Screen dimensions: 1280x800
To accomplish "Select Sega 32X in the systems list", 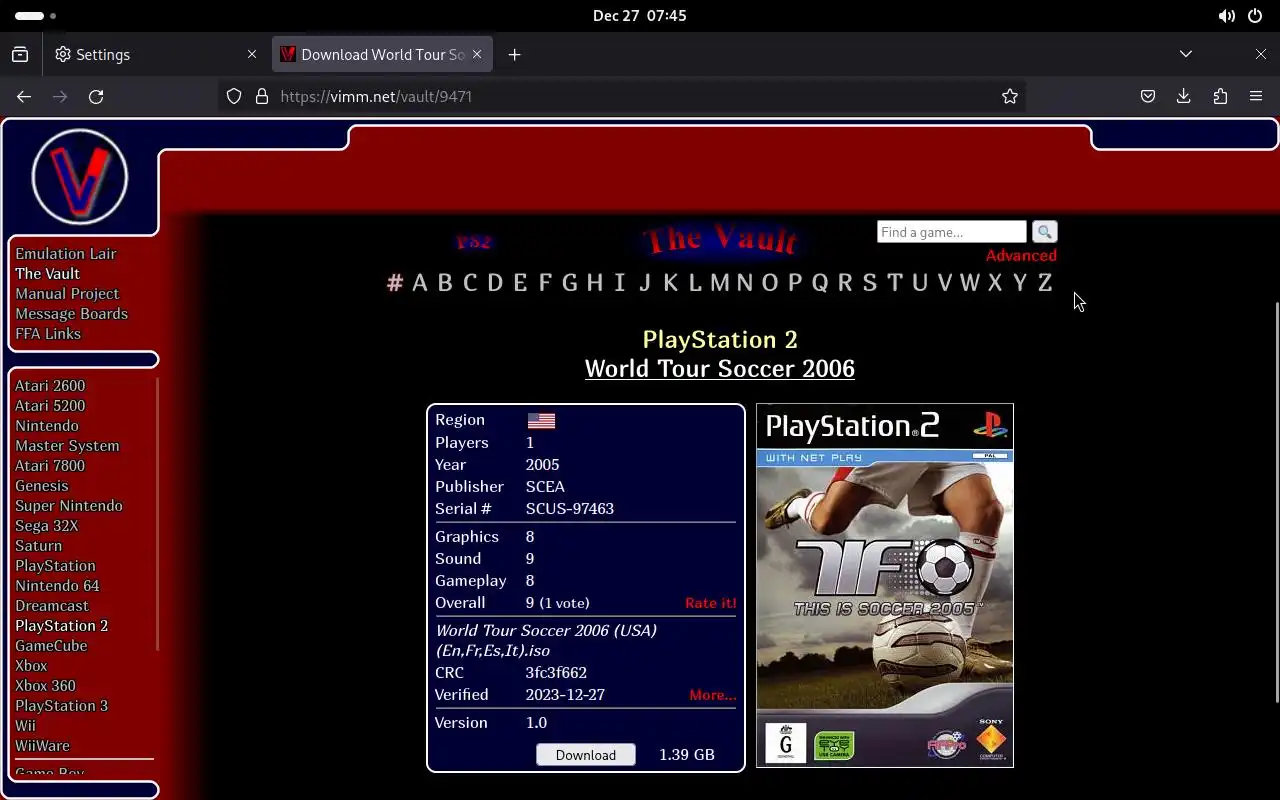I will 46,526.
